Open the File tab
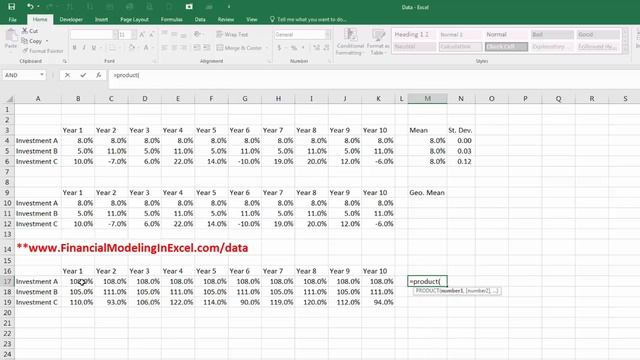Image resolution: width=640 pixels, height=360 pixels. (13, 19)
